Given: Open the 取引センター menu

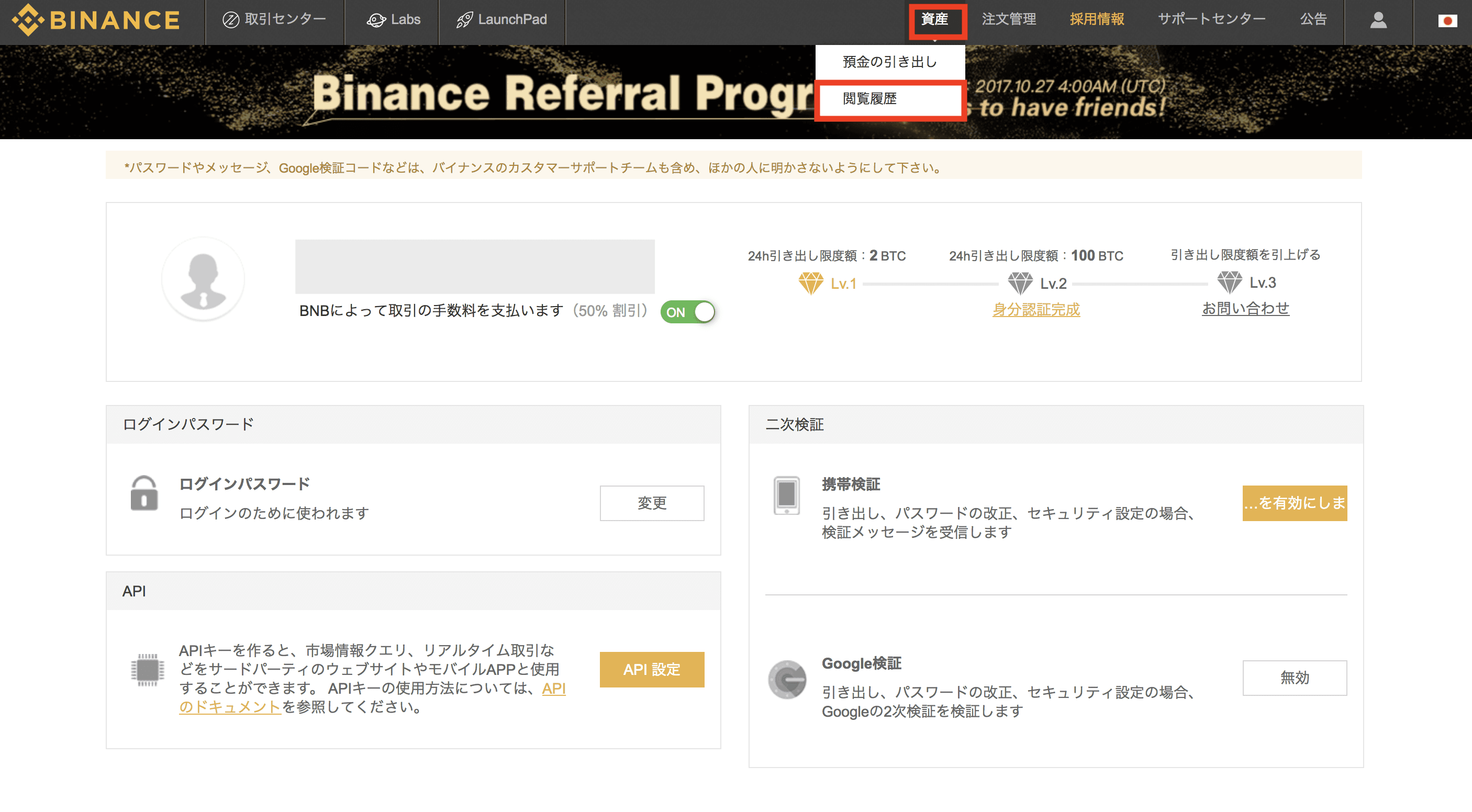Looking at the screenshot, I should click(x=275, y=20).
